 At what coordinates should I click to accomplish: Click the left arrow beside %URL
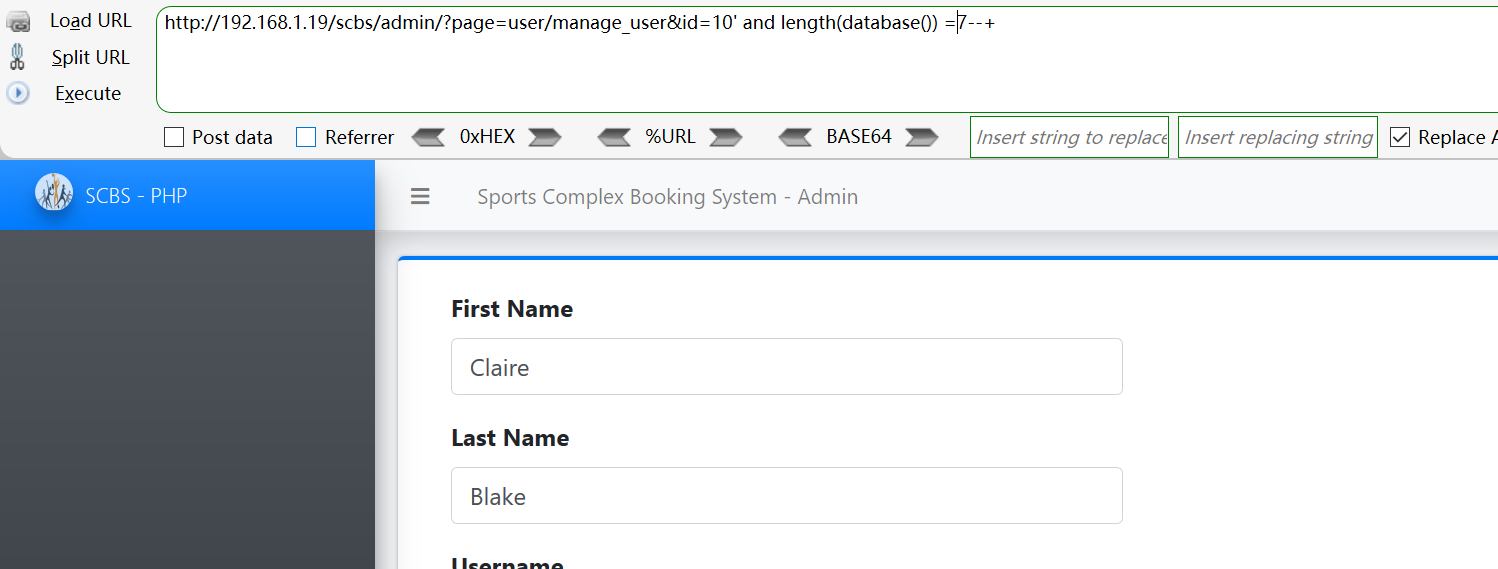click(x=614, y=137)
